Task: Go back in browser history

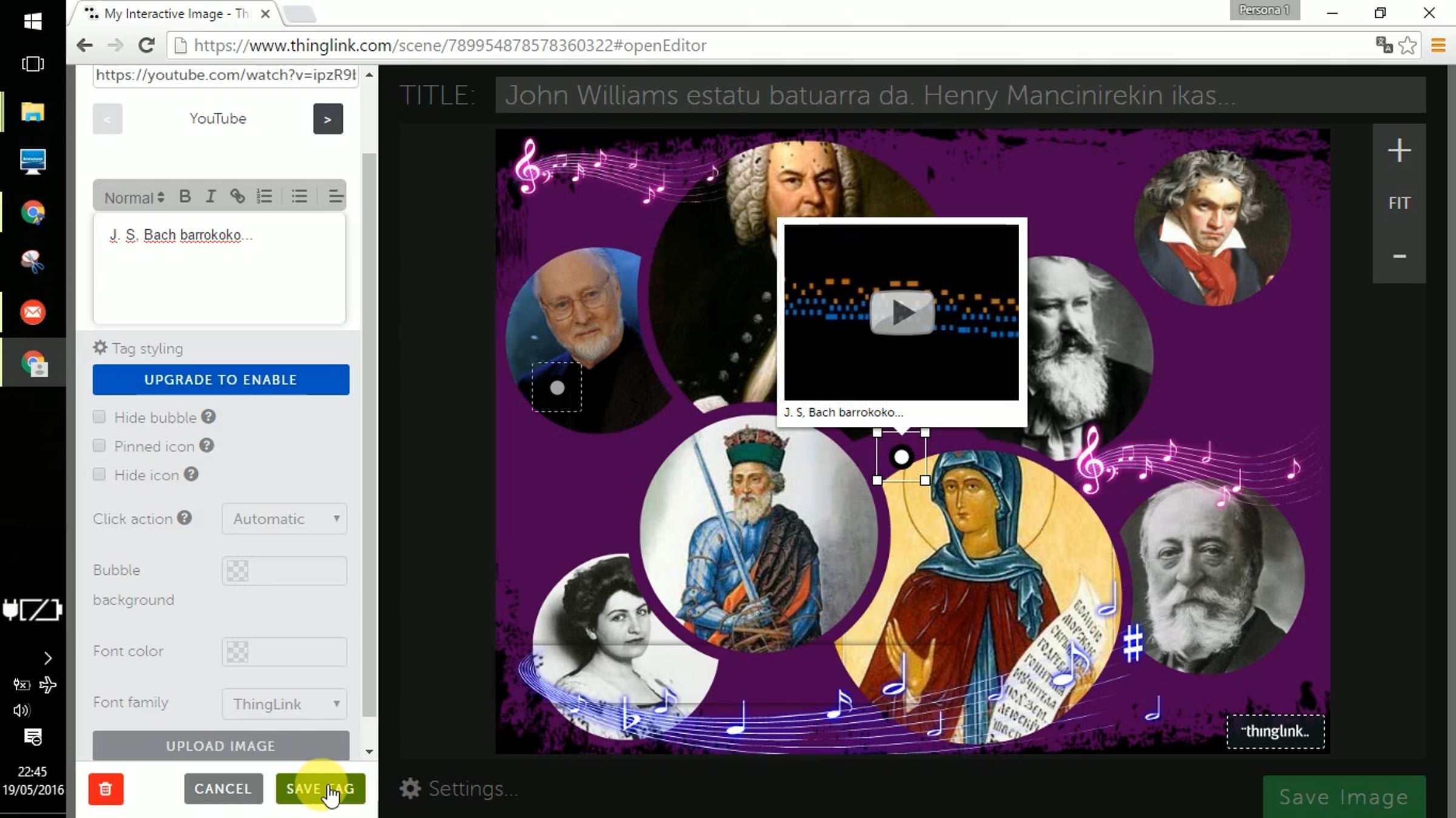Action: click(x=84, y=45)
